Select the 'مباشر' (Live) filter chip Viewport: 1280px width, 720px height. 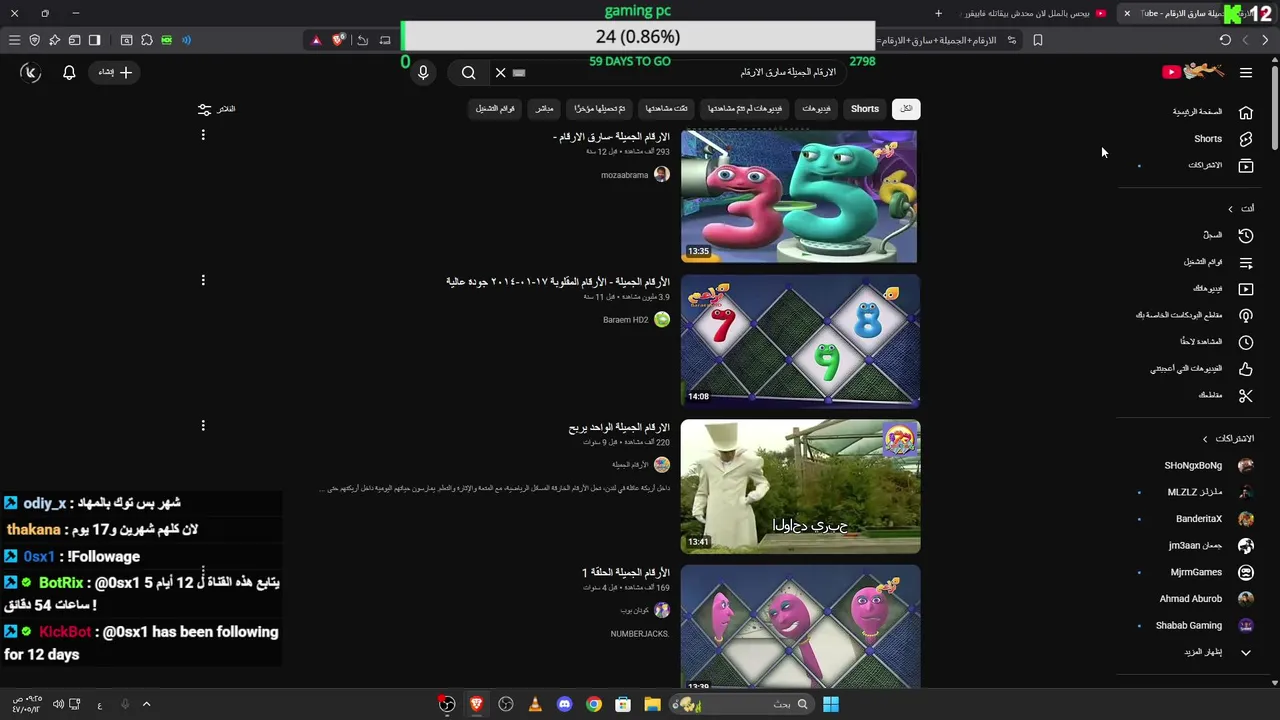[544, 109]
